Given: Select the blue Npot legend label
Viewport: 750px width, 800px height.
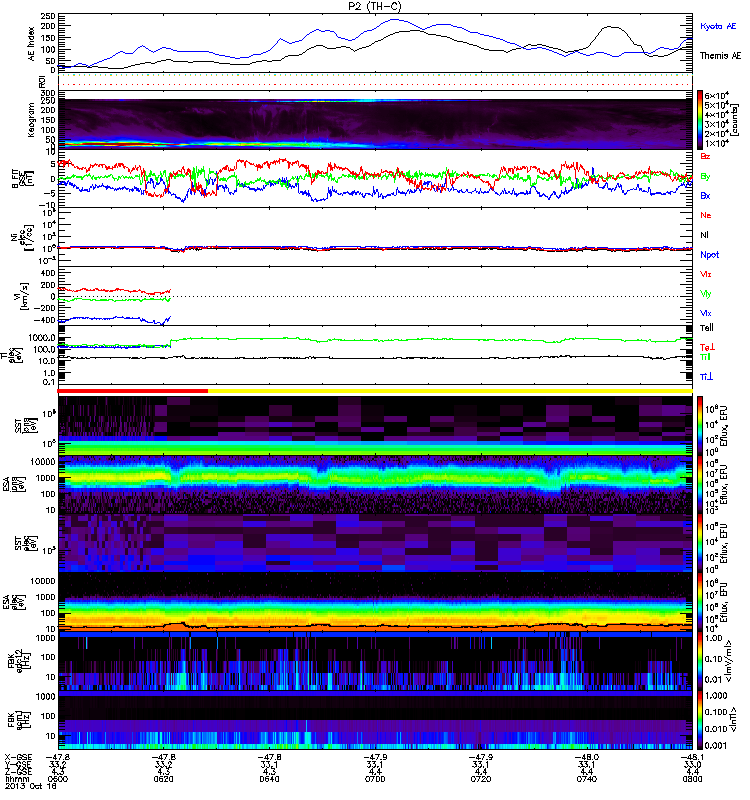Looking at the screenshot, I should point(709,255).
